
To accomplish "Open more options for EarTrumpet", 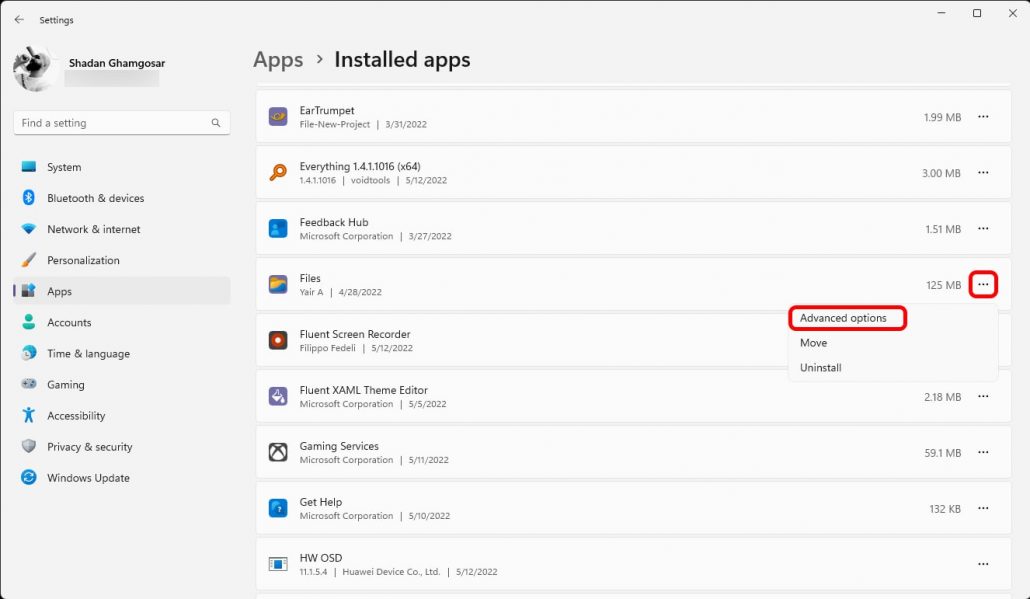I will [983, 117].
